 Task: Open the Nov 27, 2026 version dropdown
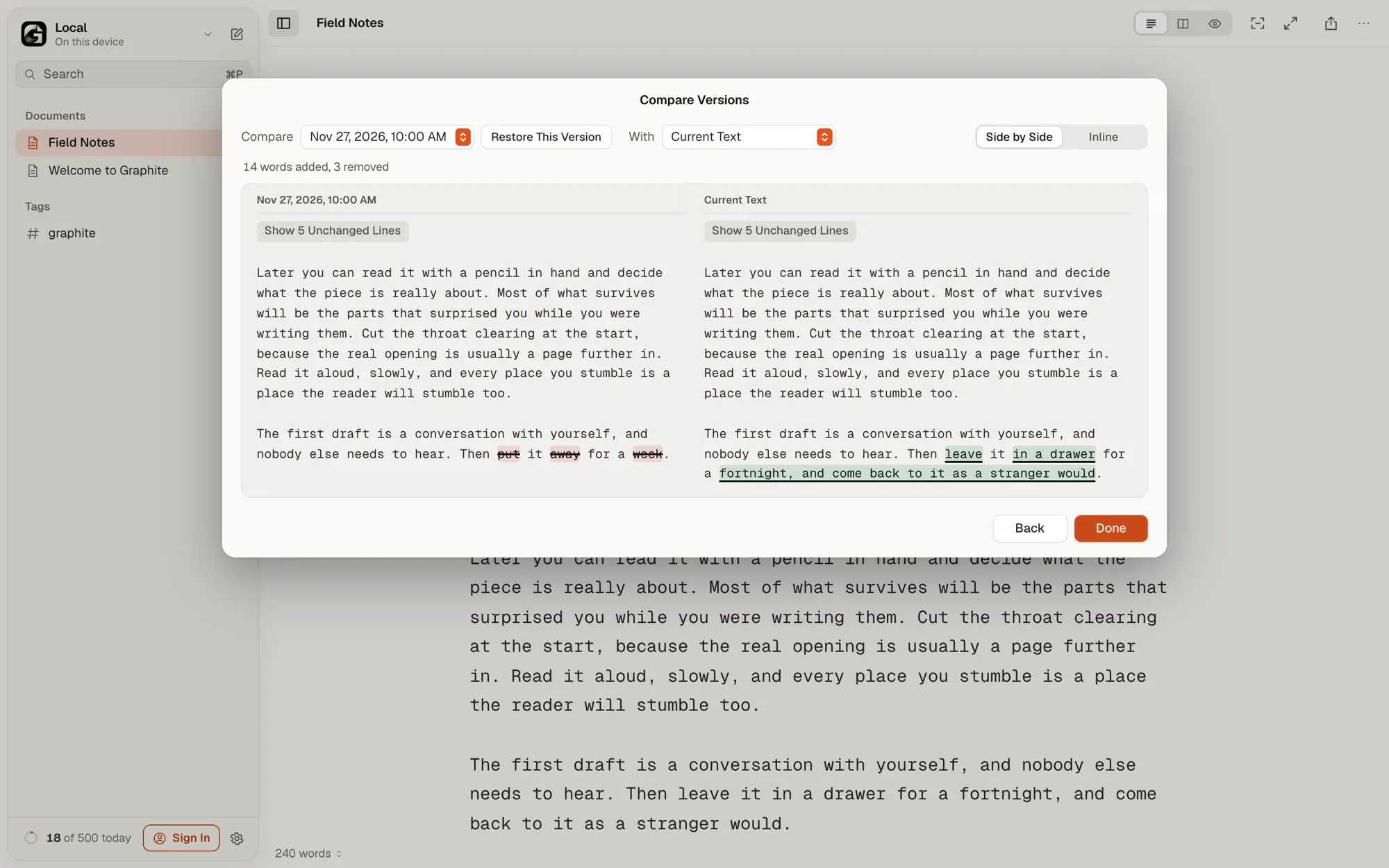point(387,137)
